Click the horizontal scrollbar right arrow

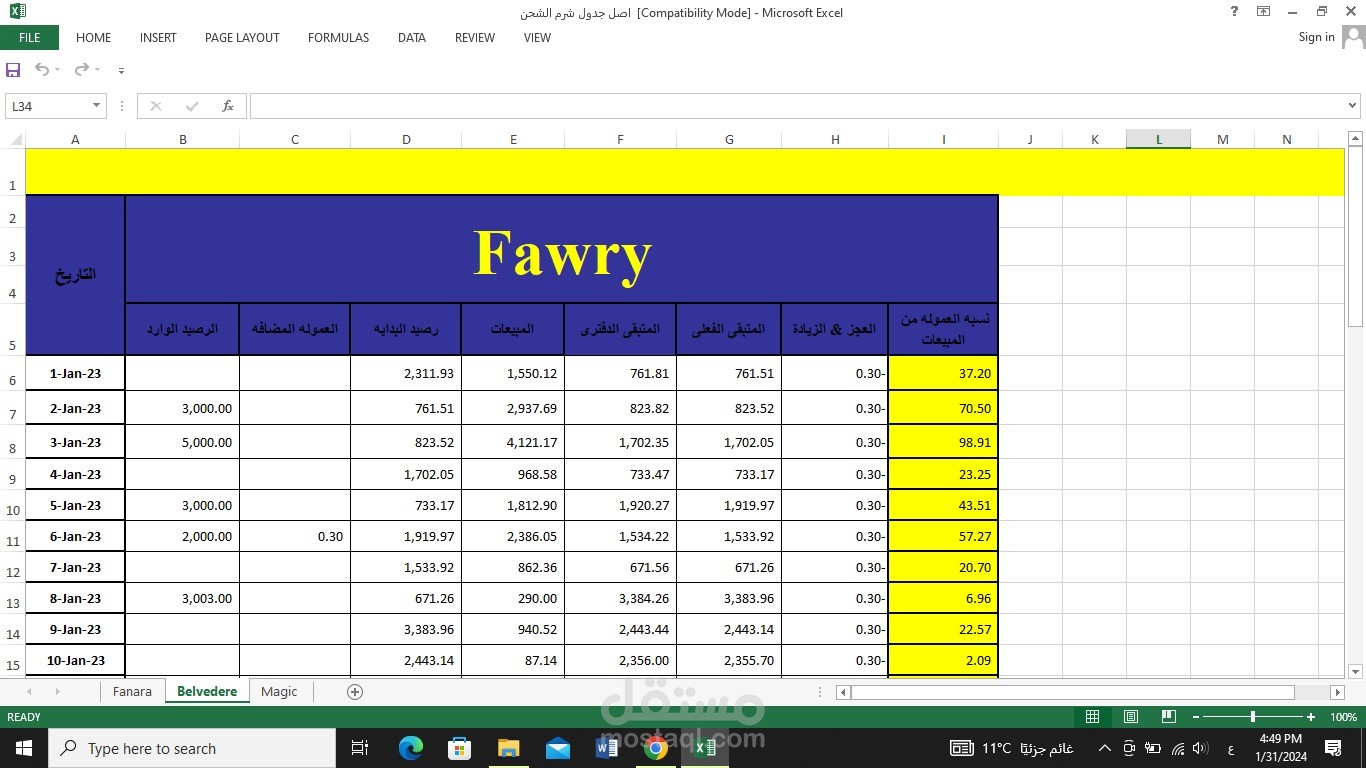pyautogui.click(x=1337, y=692)
